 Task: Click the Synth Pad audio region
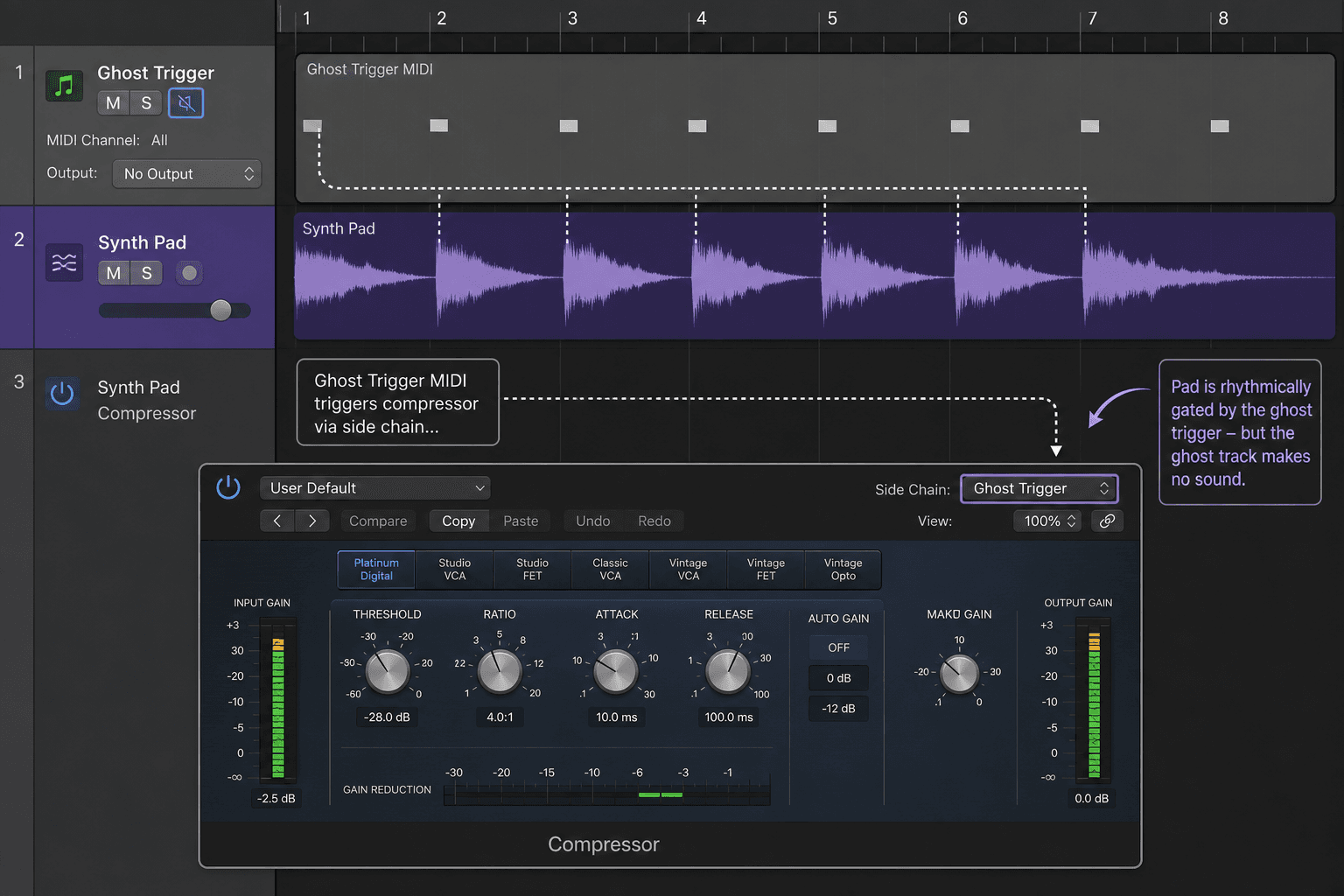(814, 276)
